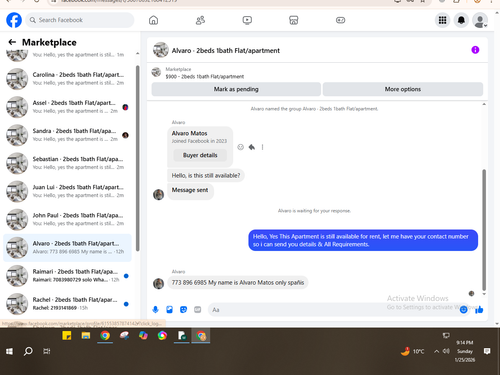Record a voice clip with microphone icon

coord(155,310)
